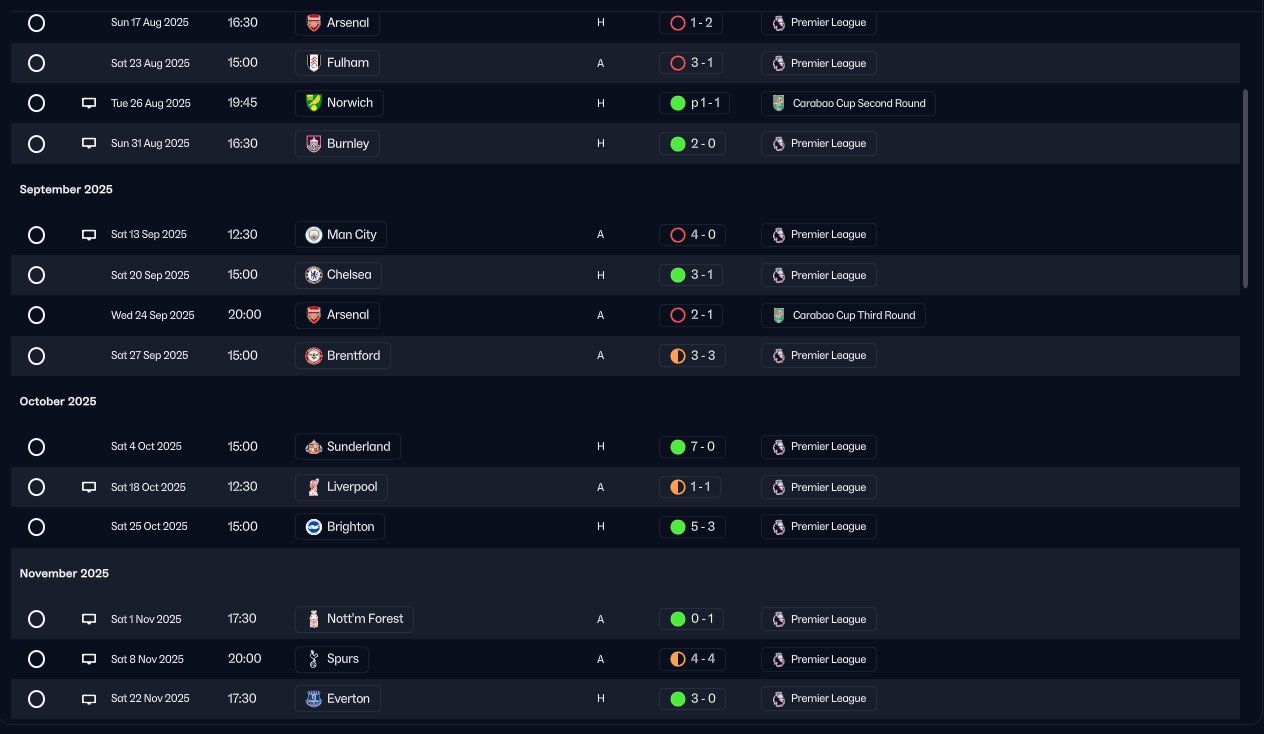Open the Brentford team button
This screenshot has height=734, width=1264.
342,355
